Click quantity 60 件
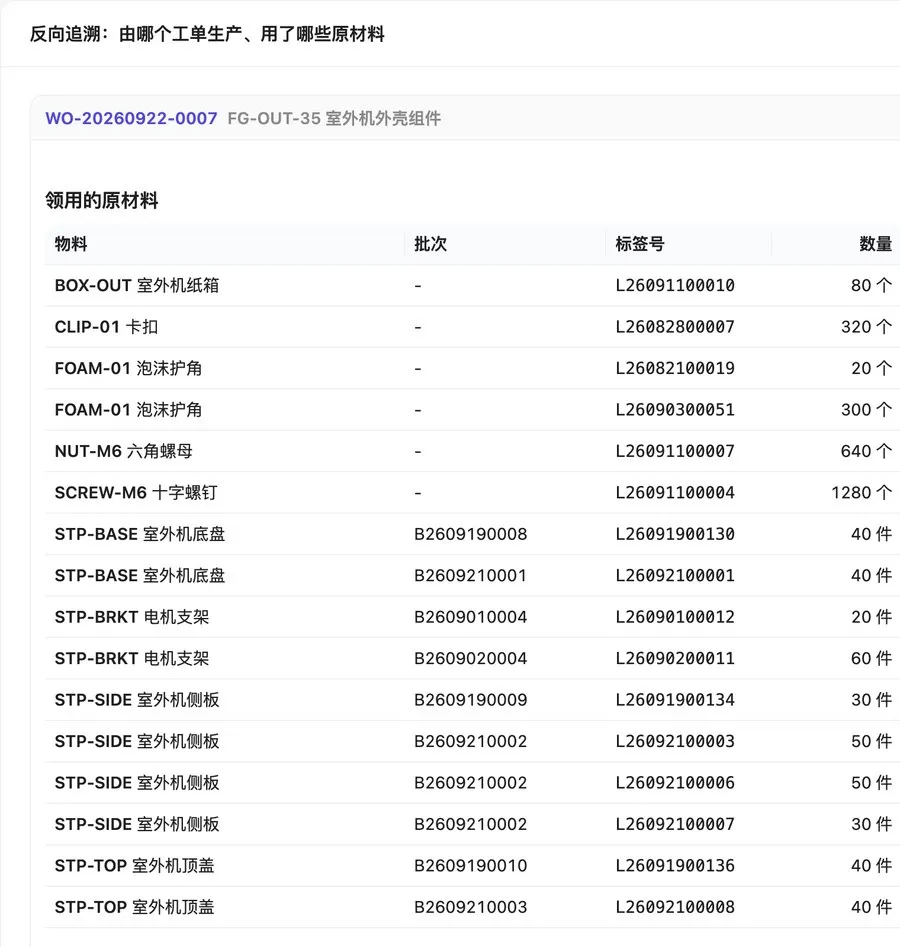 (x=872, y=658)
